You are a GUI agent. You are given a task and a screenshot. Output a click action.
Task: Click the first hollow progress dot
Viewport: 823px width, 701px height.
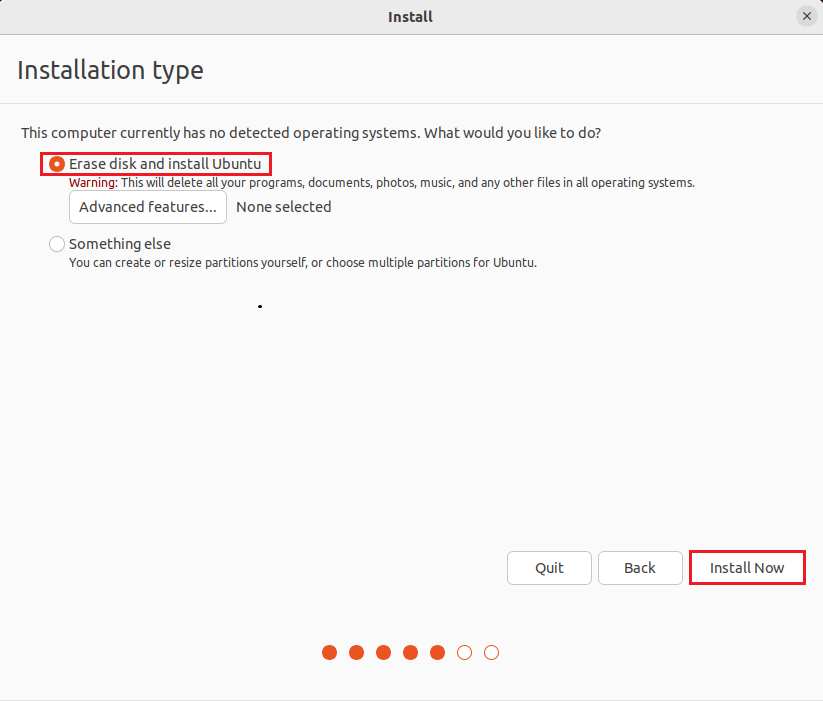[x=464, y=653]
